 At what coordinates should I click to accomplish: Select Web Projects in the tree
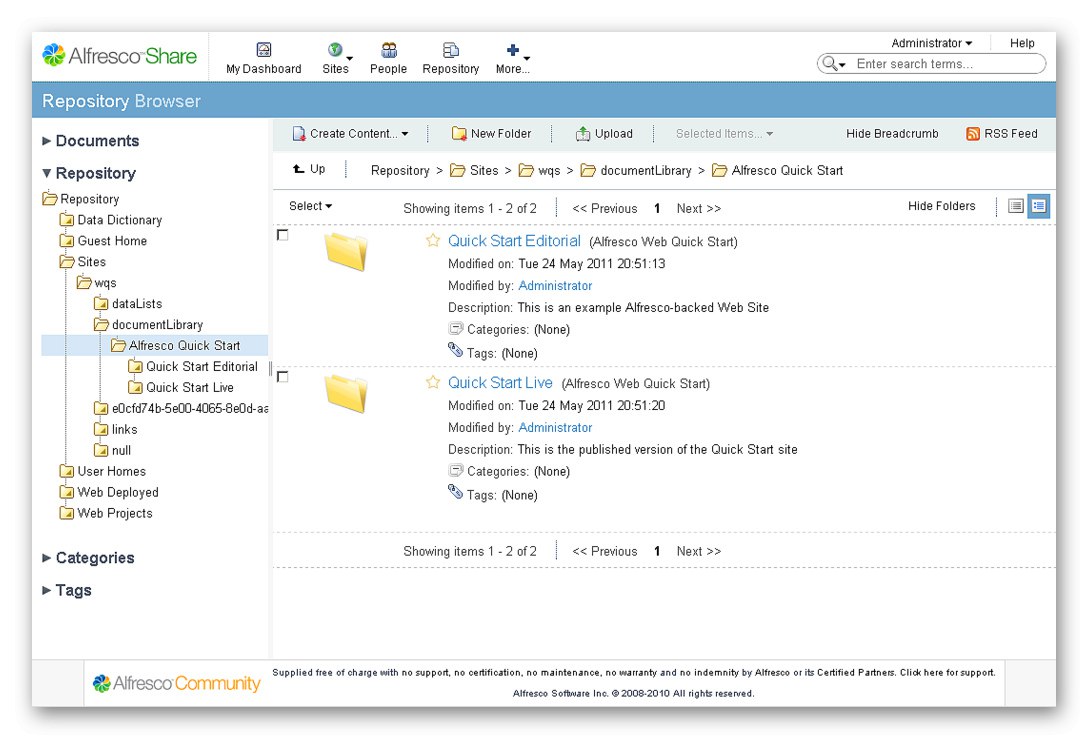pyautogui.click(x=114, y=513)
